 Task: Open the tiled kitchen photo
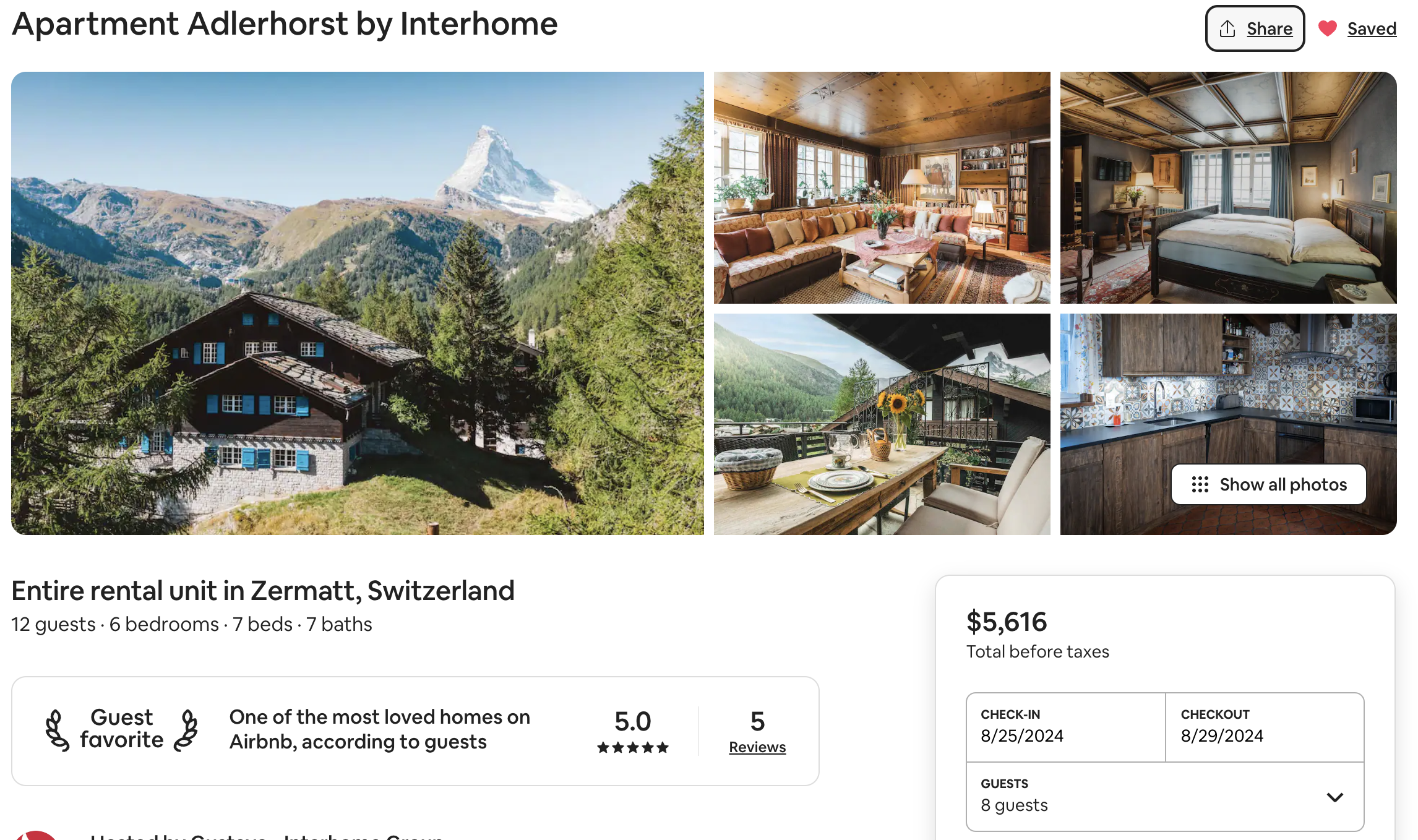pos(1228,396)
